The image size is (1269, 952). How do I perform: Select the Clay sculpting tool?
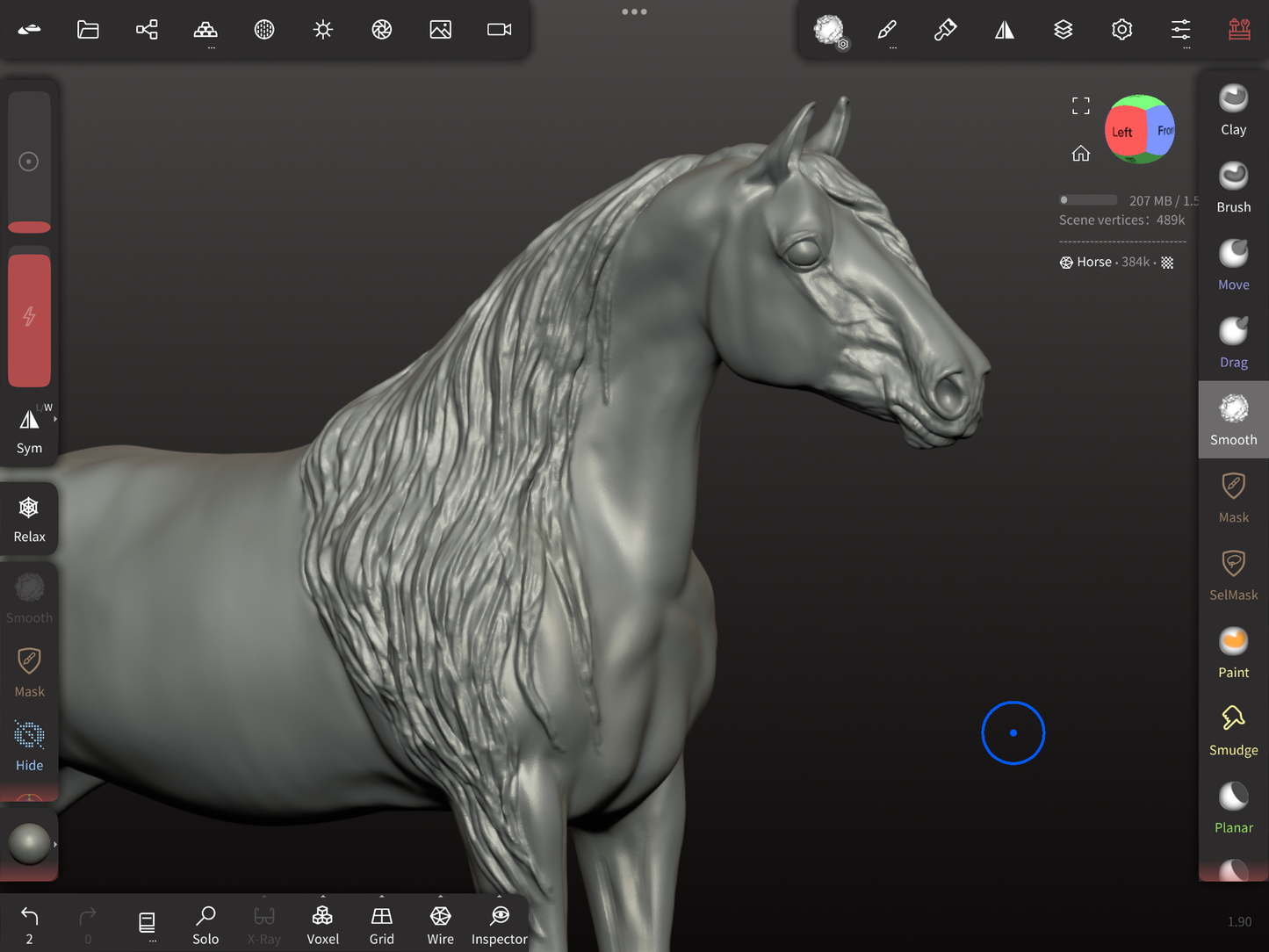[1233, 111]
